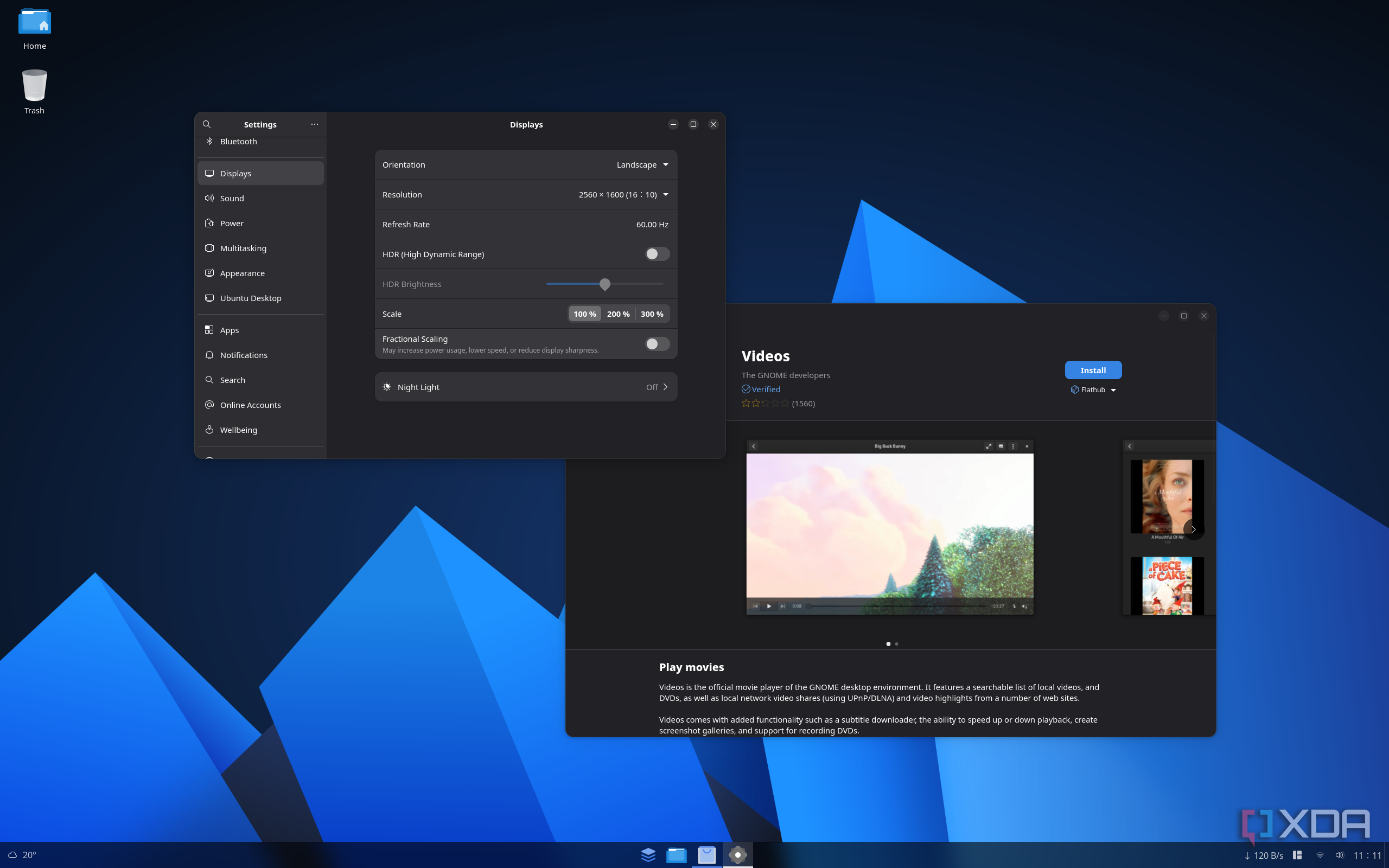
Task: Adjust the HDR Brightness slider
Action: click(x=604, y=284)
